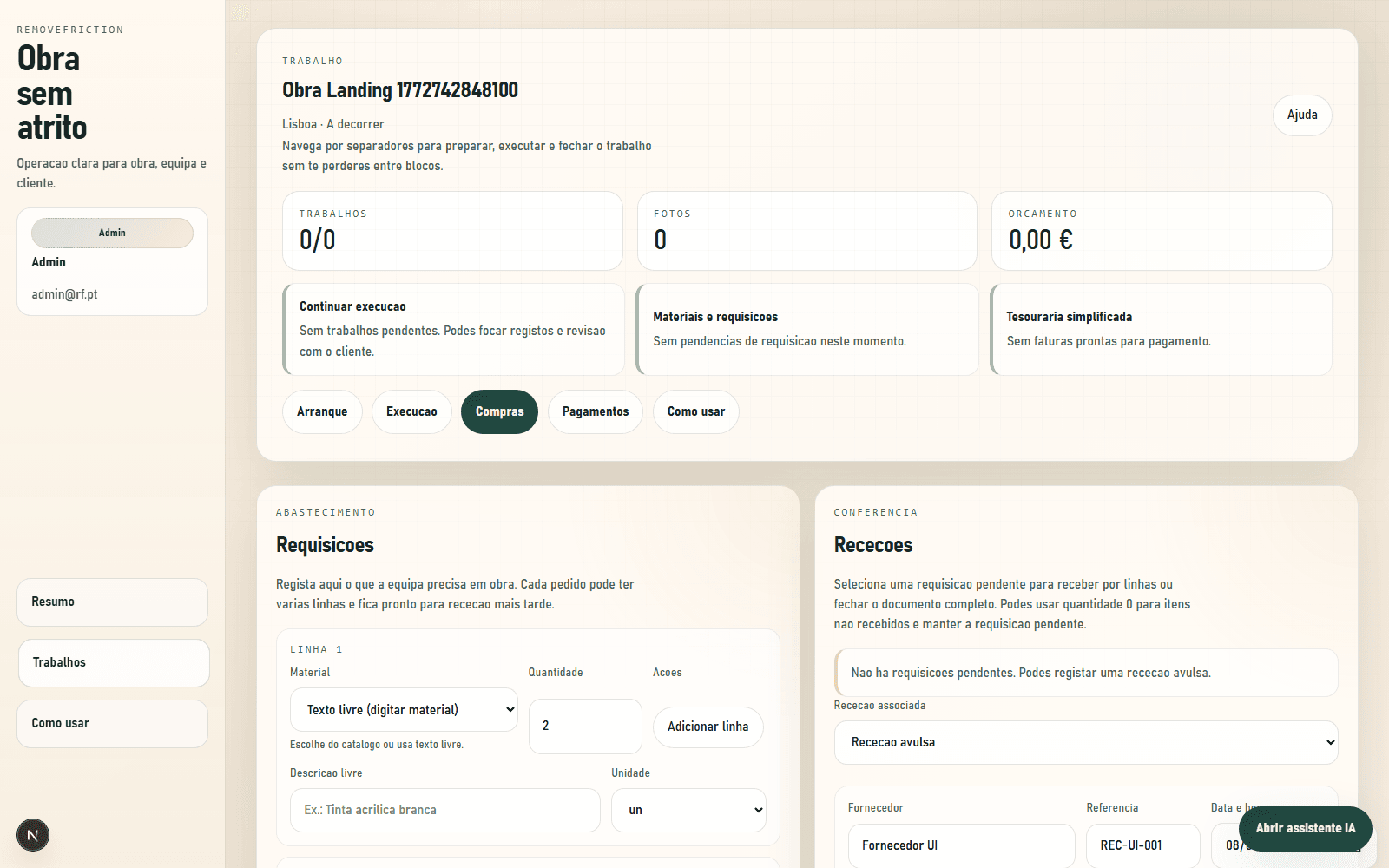Open the Ajuda help button
Screen dimensions: 1389x868
(x=1301, y=115)
